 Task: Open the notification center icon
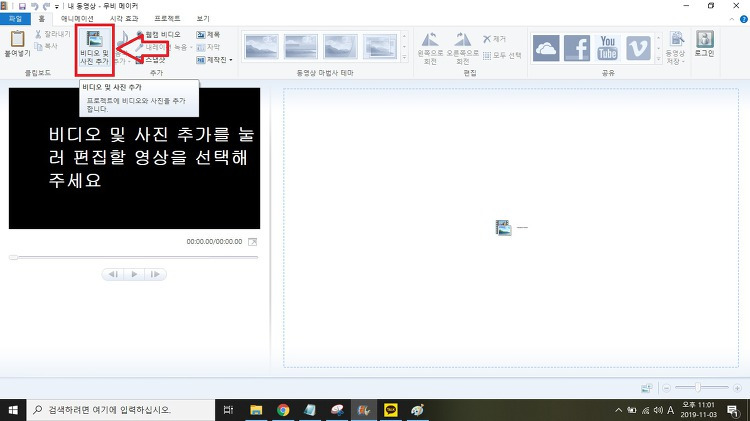pyautogui.click(x=734, y=410)
